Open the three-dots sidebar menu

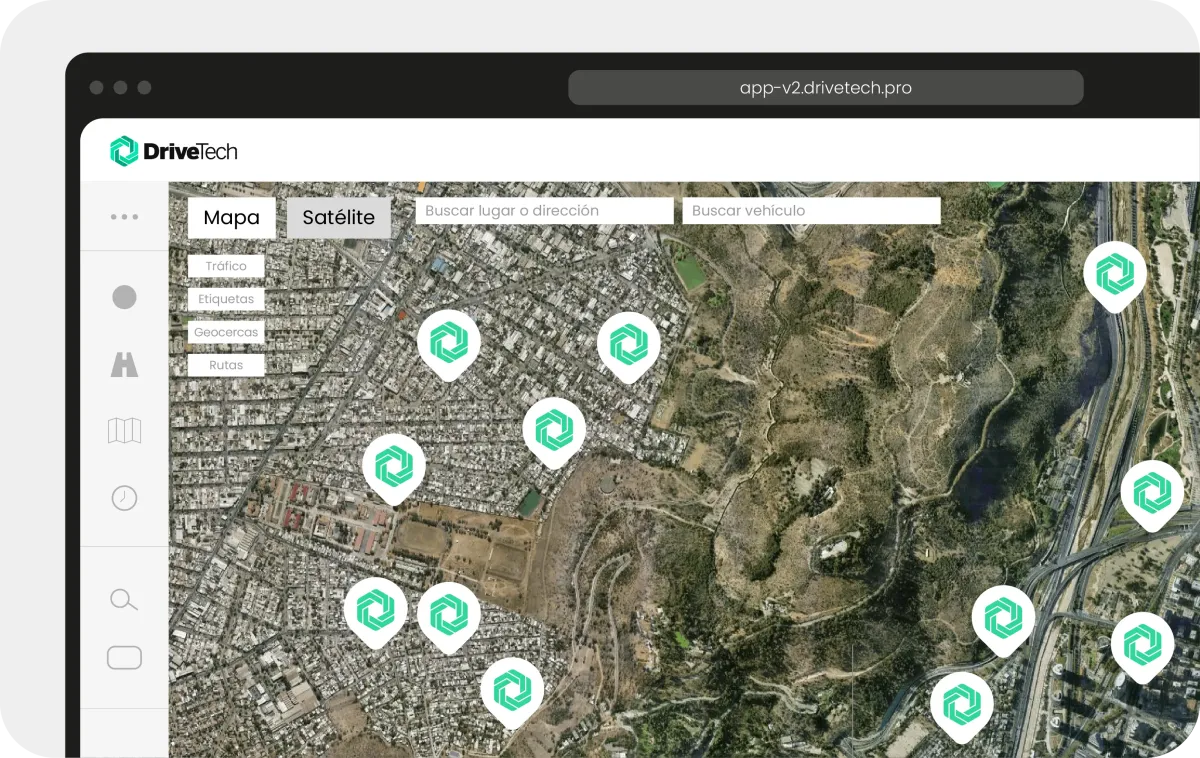click(x=124, y=217)
